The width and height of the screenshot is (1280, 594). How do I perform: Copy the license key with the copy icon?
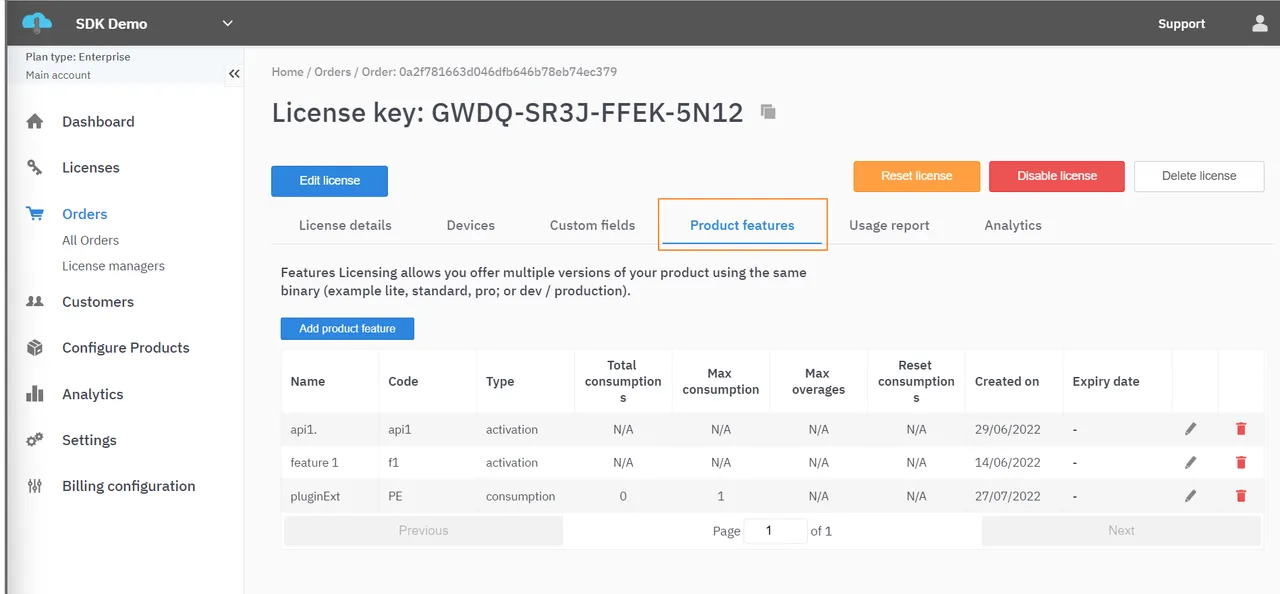[766, 112]
